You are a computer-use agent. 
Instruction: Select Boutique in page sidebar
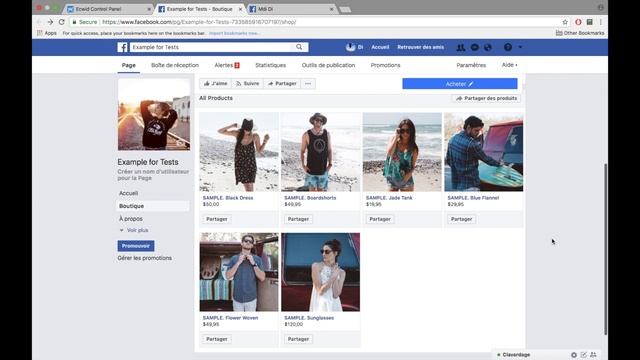tap(153, 206)
